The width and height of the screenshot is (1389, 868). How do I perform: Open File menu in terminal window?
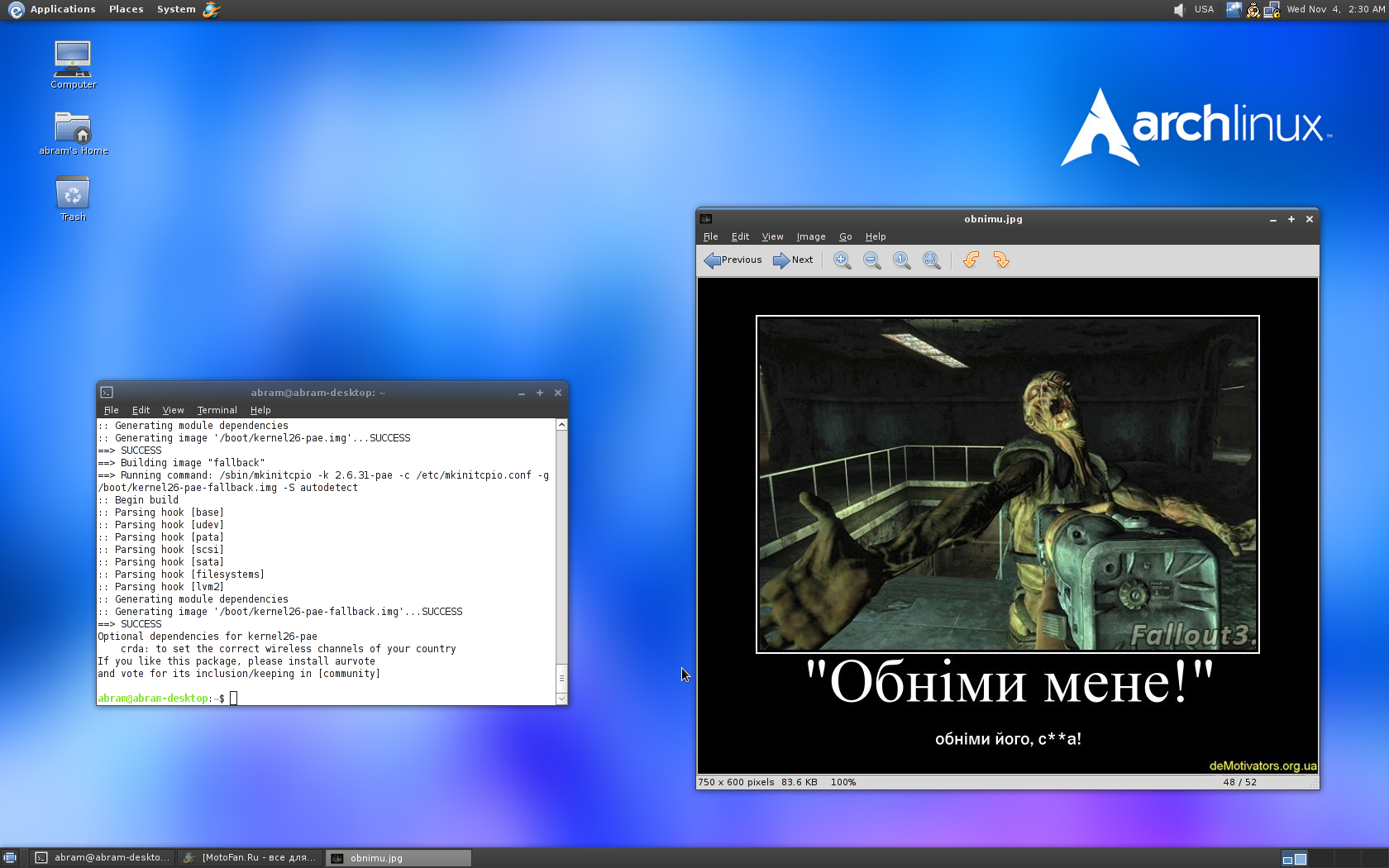pyautogui.click(x=112, y=410)
